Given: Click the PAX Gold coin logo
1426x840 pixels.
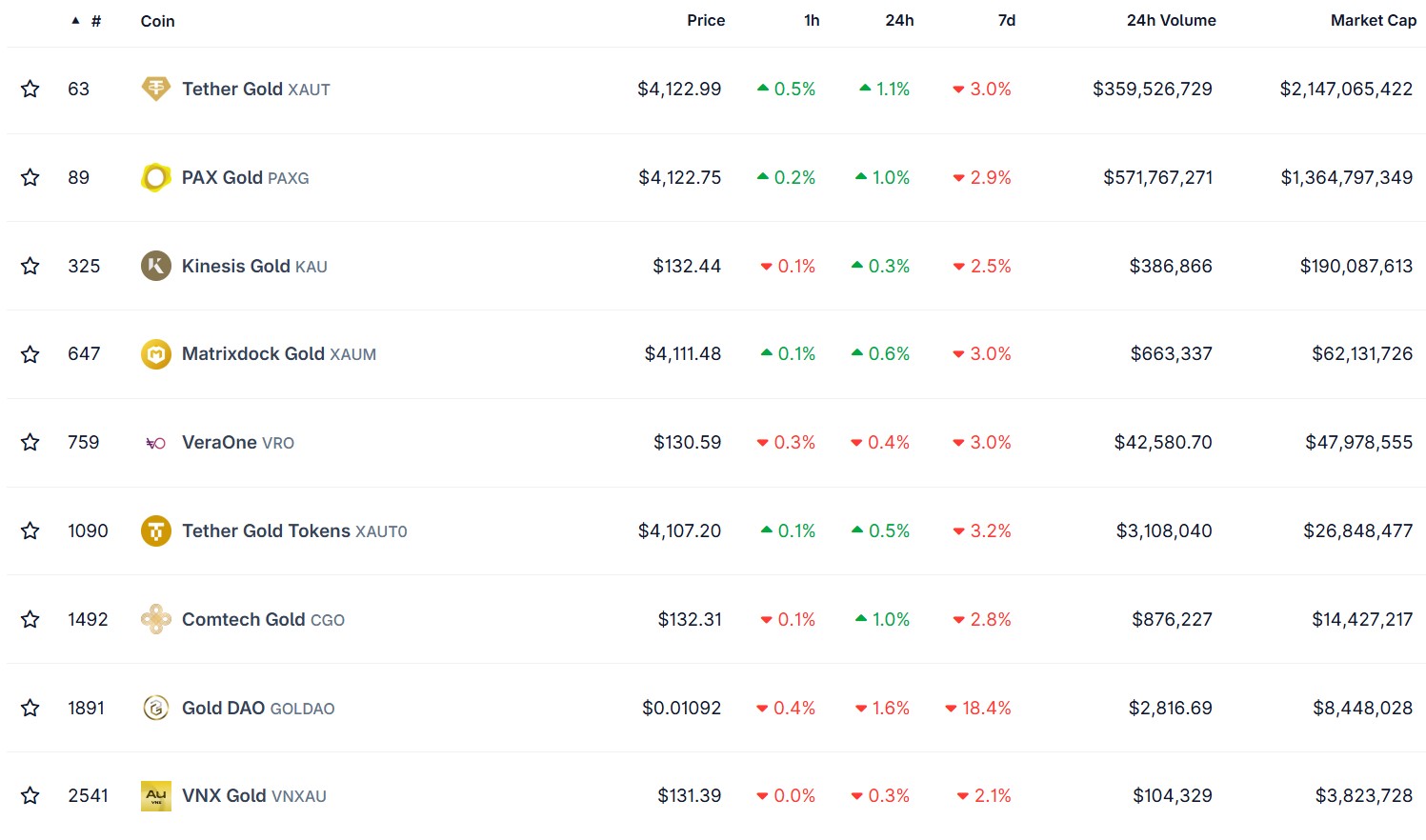Looking at the screenshot, I should (155, 177).
